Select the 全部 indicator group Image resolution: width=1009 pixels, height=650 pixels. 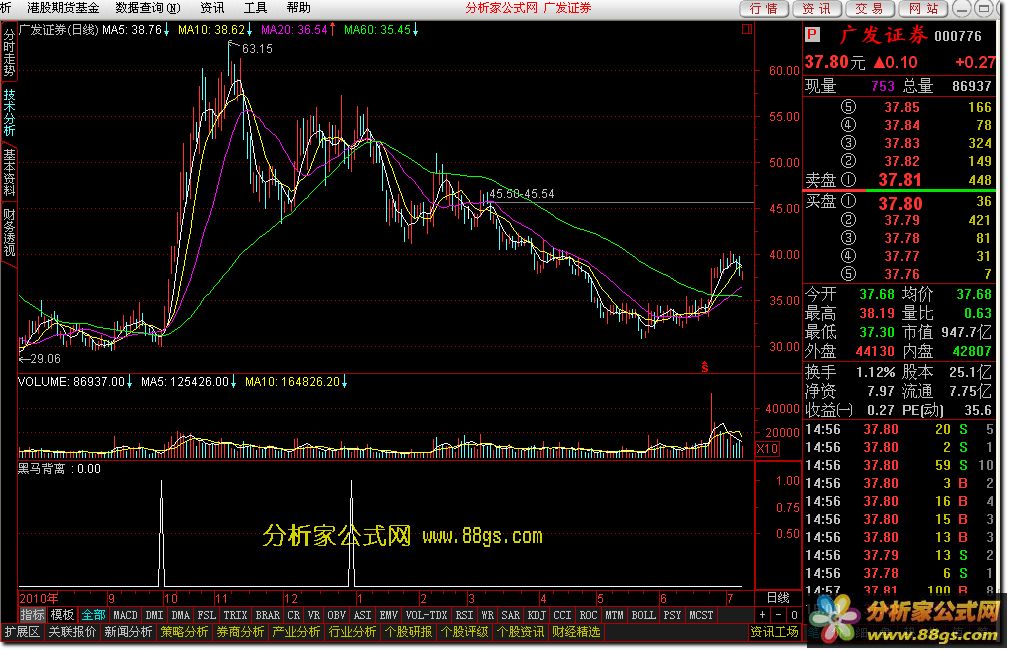(x=93, y=615)
